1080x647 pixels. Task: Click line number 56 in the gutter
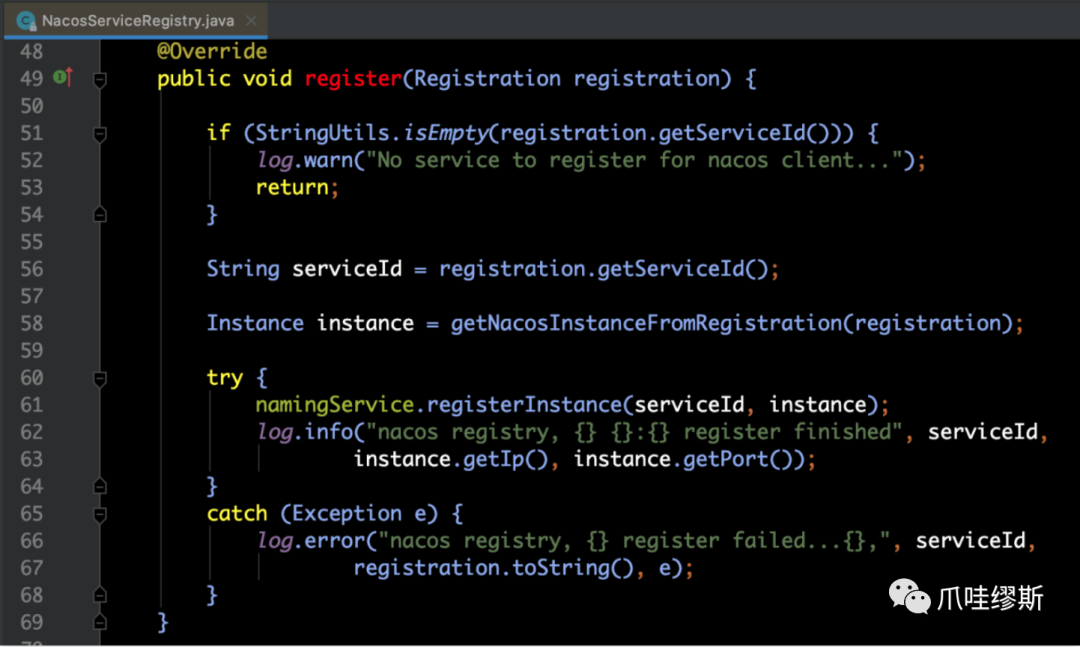(32, 269)
